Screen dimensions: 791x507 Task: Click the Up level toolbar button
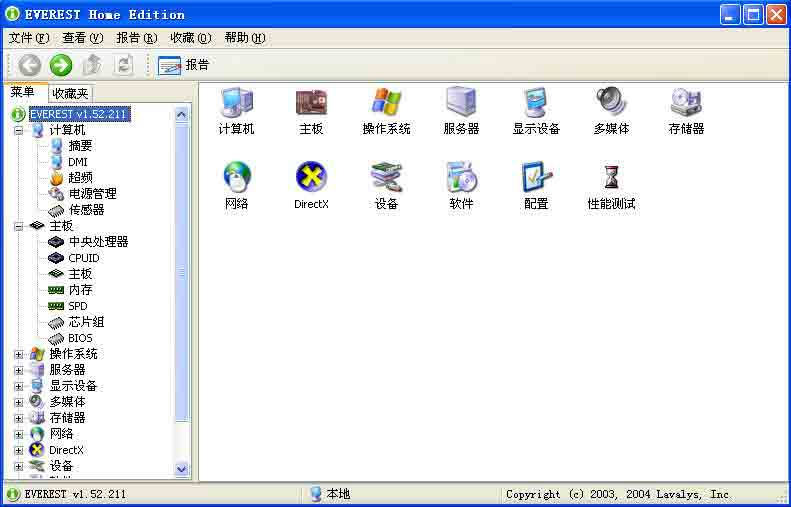(92, 65)
